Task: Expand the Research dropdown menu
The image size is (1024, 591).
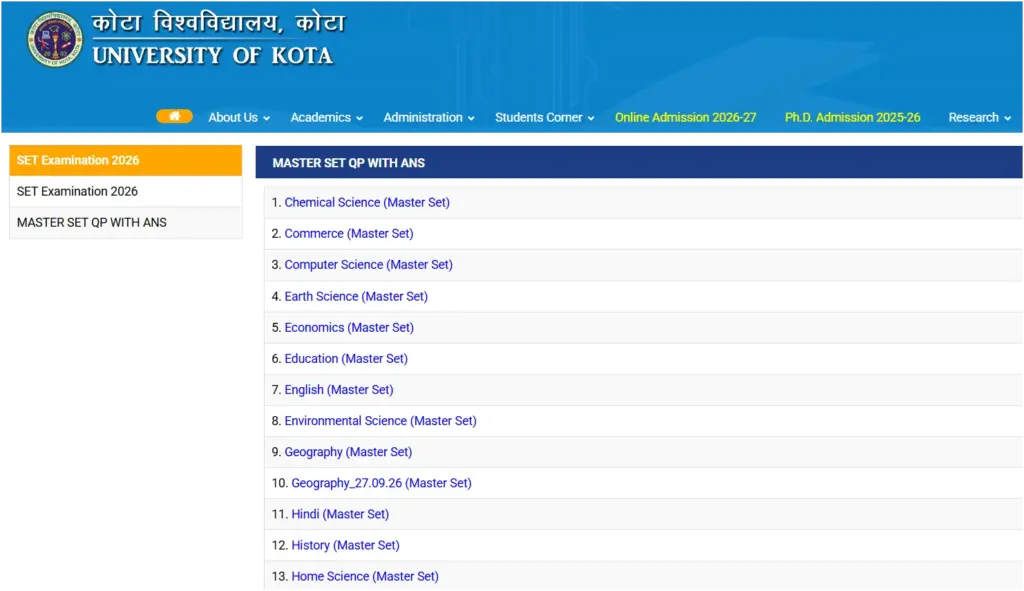Action: point(980,118)
